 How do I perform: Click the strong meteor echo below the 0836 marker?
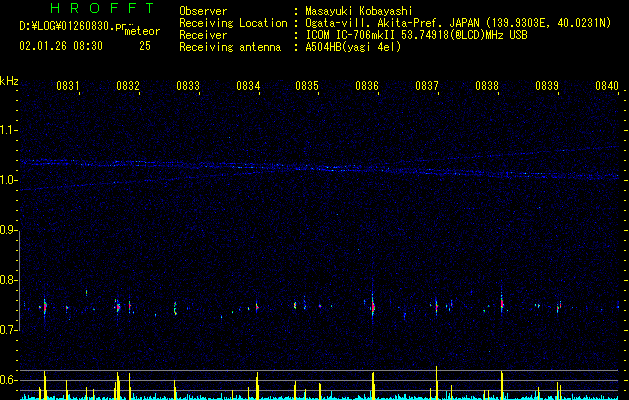pyautogui.click(x=373, y=306)
